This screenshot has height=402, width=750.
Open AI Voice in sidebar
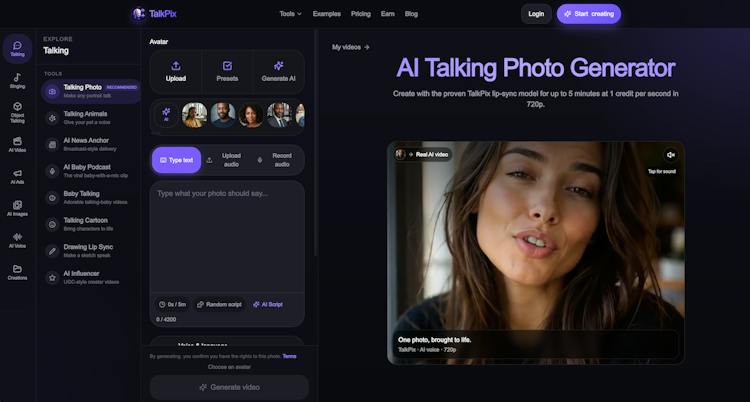click(17, 240)
